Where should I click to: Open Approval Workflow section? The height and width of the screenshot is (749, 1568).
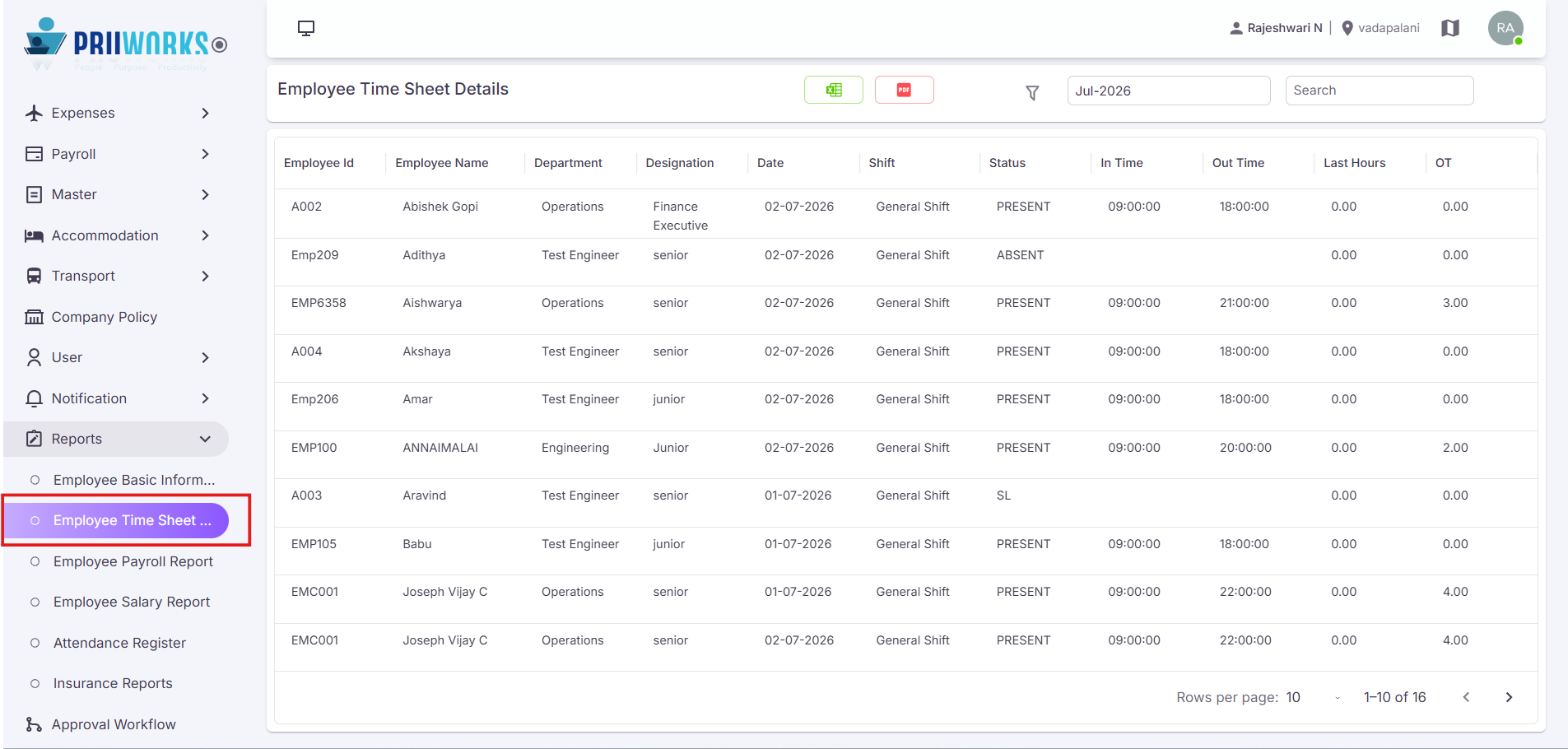tap(114, 724)
